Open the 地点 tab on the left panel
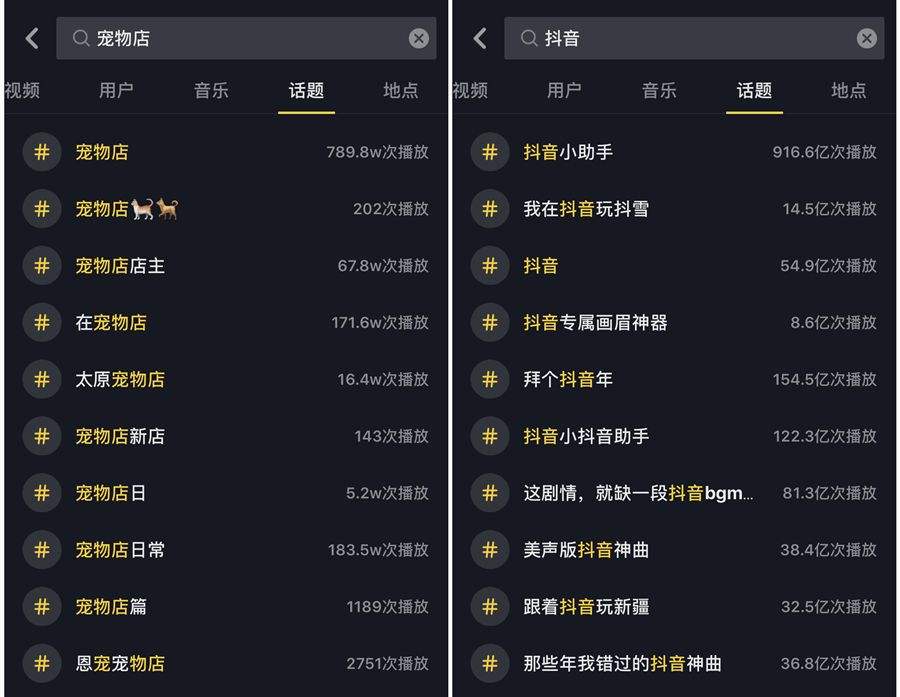The height and width of the screenshot is (697, 900). pos(400,90)
